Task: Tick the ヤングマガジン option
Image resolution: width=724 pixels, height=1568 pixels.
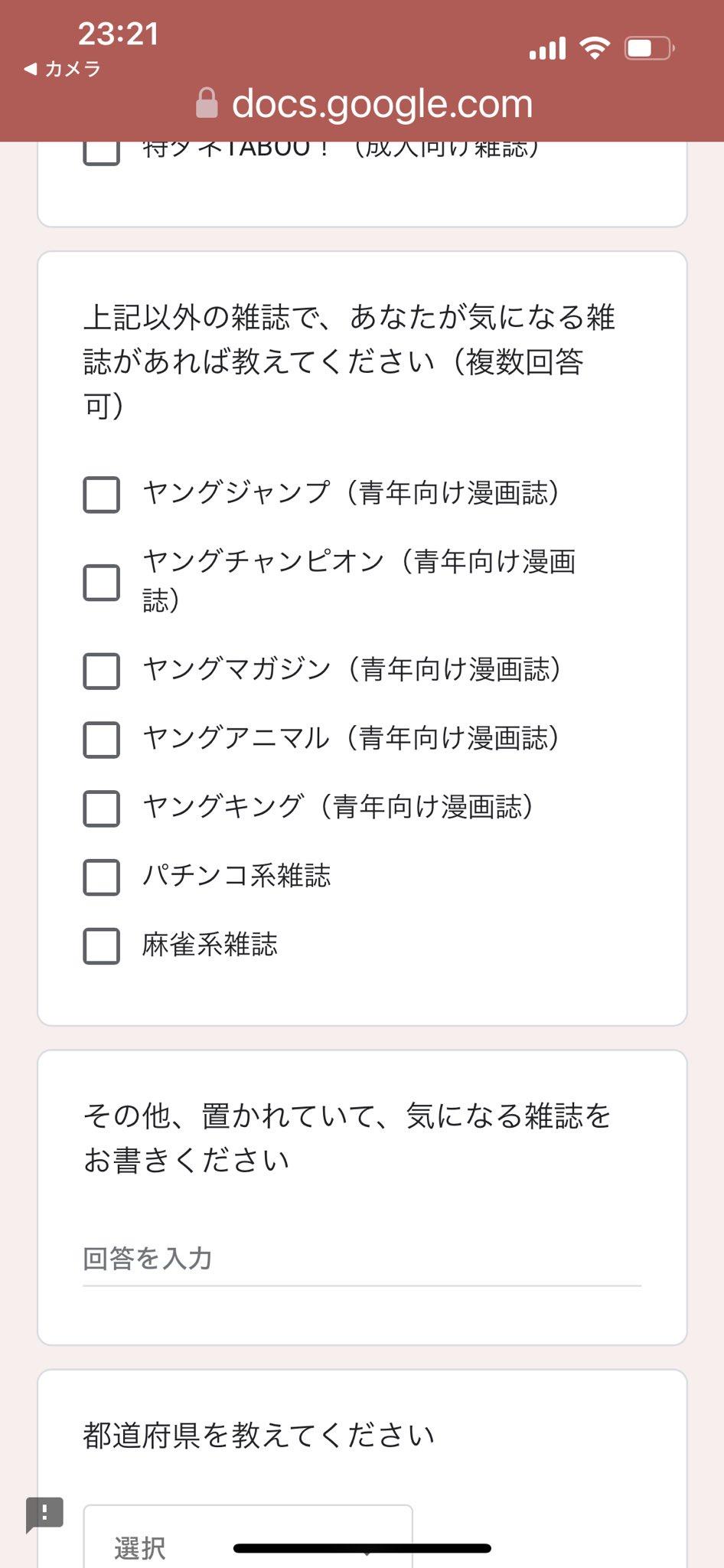Action: [x=101, y=671]
